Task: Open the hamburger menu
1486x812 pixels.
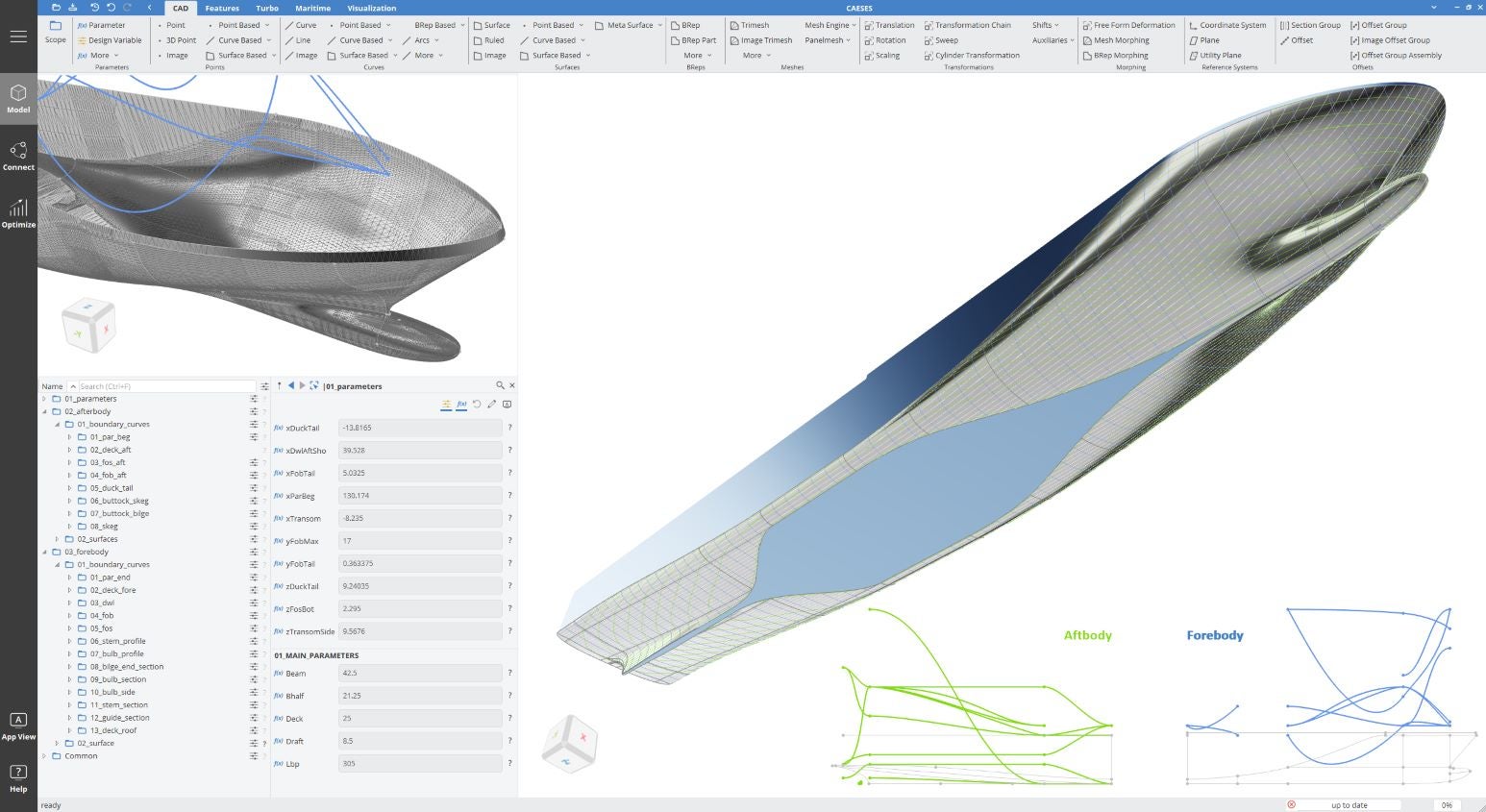Action: tap(18, 37)
